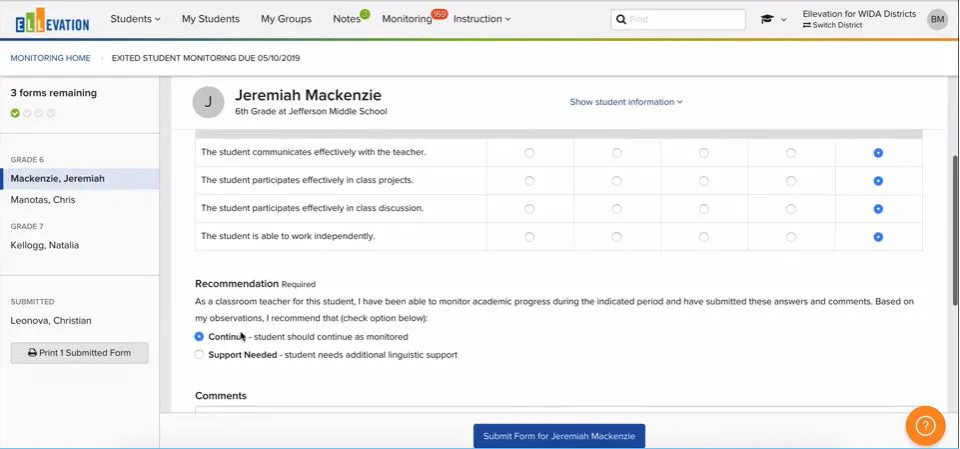Expand Show student information
Screen dimensions: 960x449
coord(626,102)
